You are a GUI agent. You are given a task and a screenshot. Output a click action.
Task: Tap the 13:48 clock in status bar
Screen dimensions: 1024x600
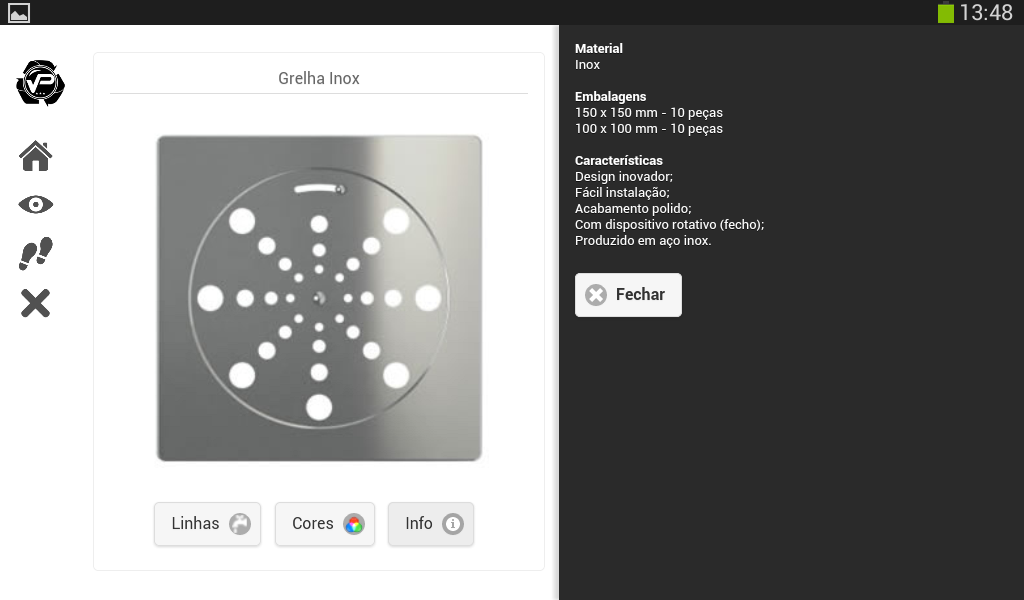986,13
